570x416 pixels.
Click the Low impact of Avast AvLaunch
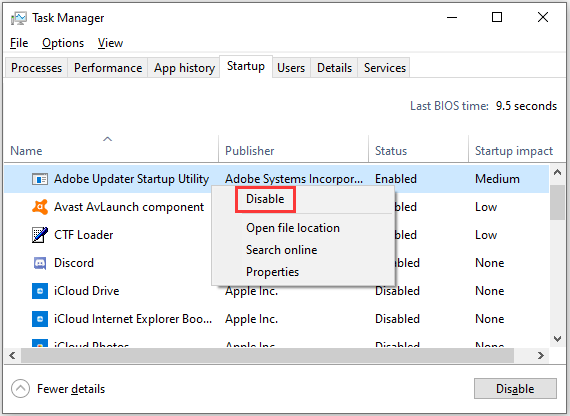tap(486, 207)
